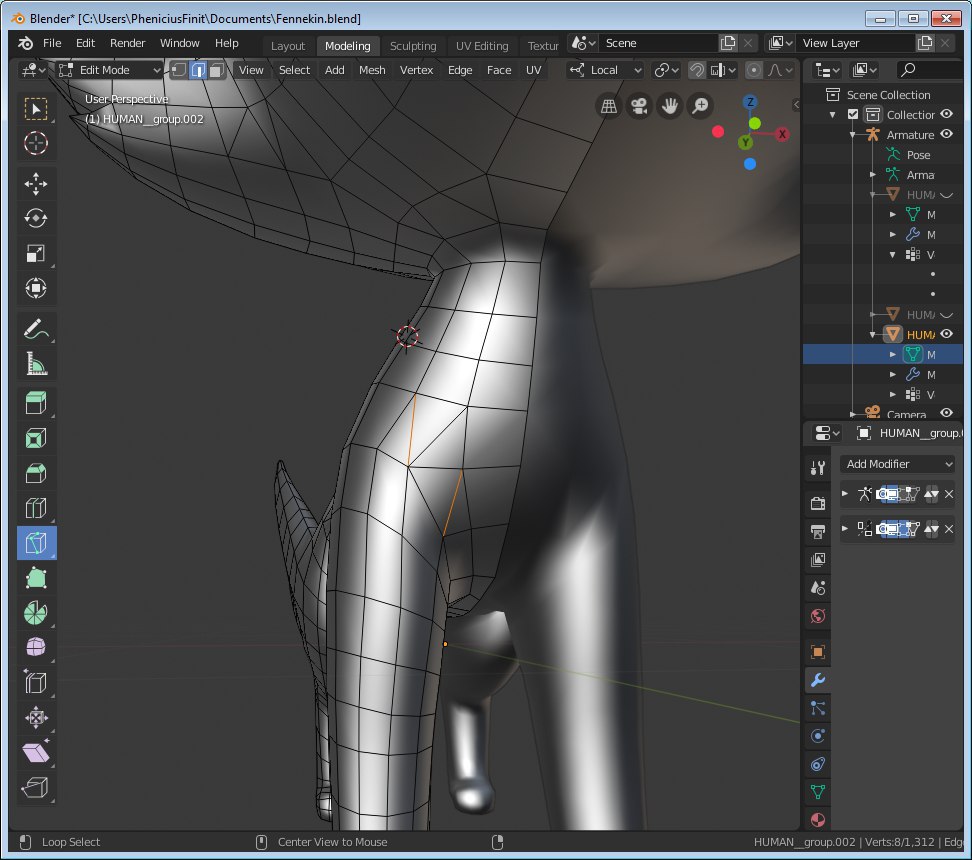The height and width of the screenshot is (860, 972).
Task: Click the zoom view magnifier icon
Action: [700, 106]
